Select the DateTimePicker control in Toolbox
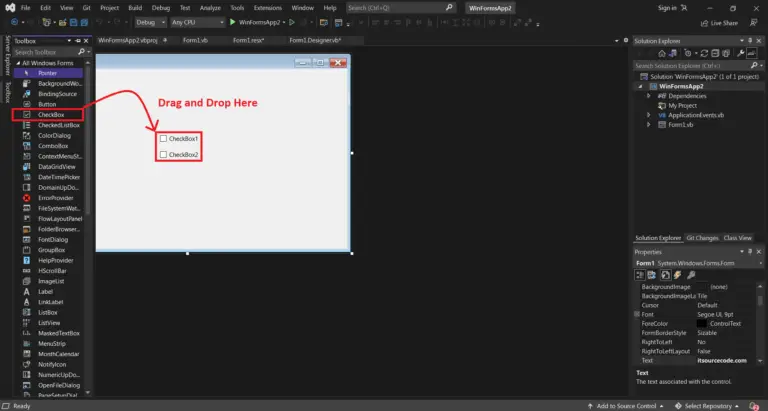This screenshot has height=411, width=768. click(58, 177)
